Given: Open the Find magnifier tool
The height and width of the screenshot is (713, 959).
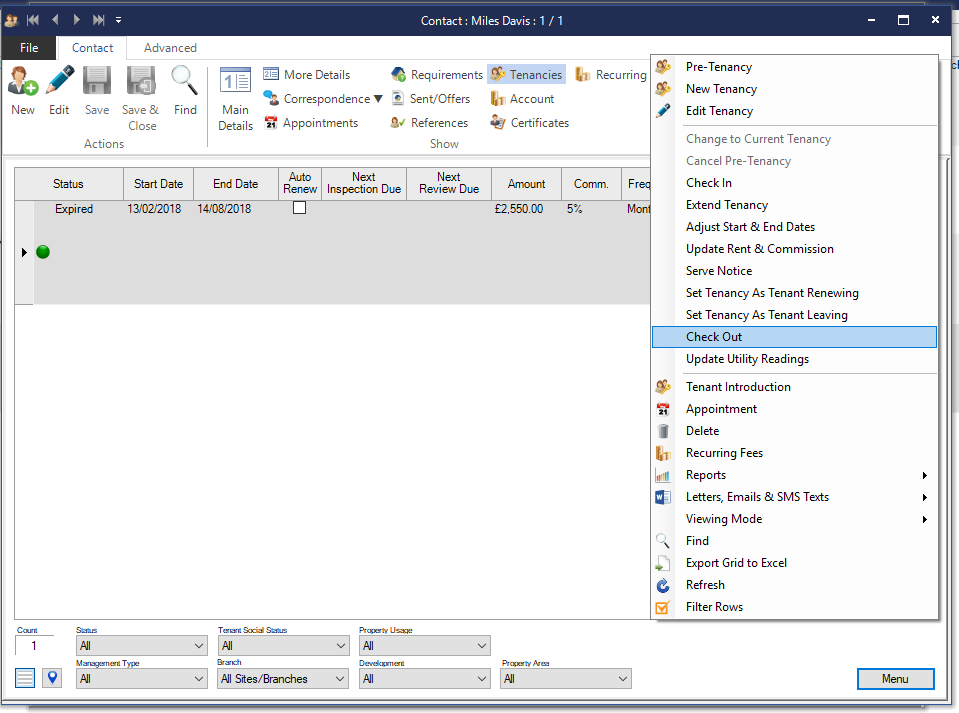Looking at the screenshot, I should coord(185,90).
